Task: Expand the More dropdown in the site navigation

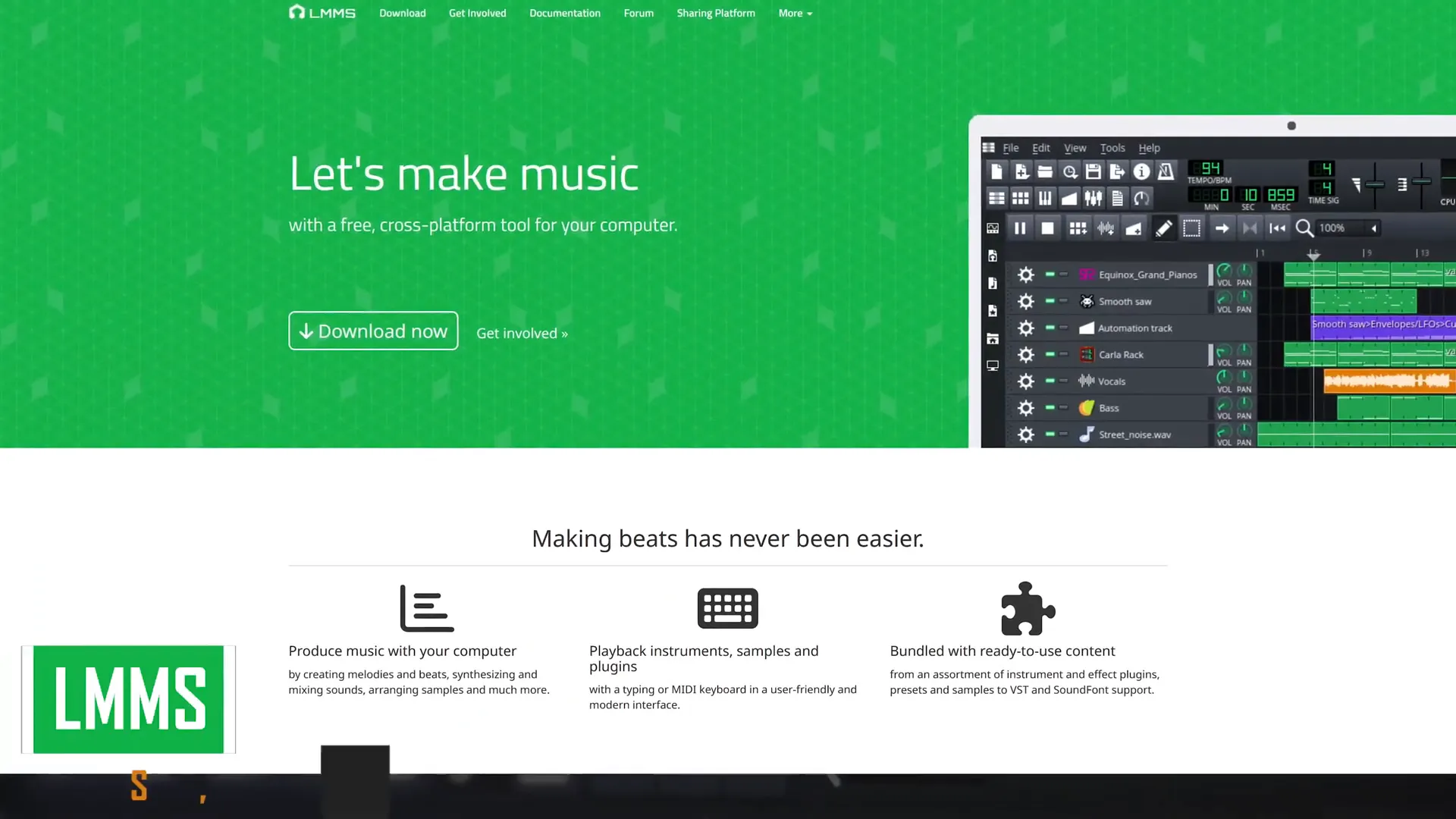Action: [795, 13]
